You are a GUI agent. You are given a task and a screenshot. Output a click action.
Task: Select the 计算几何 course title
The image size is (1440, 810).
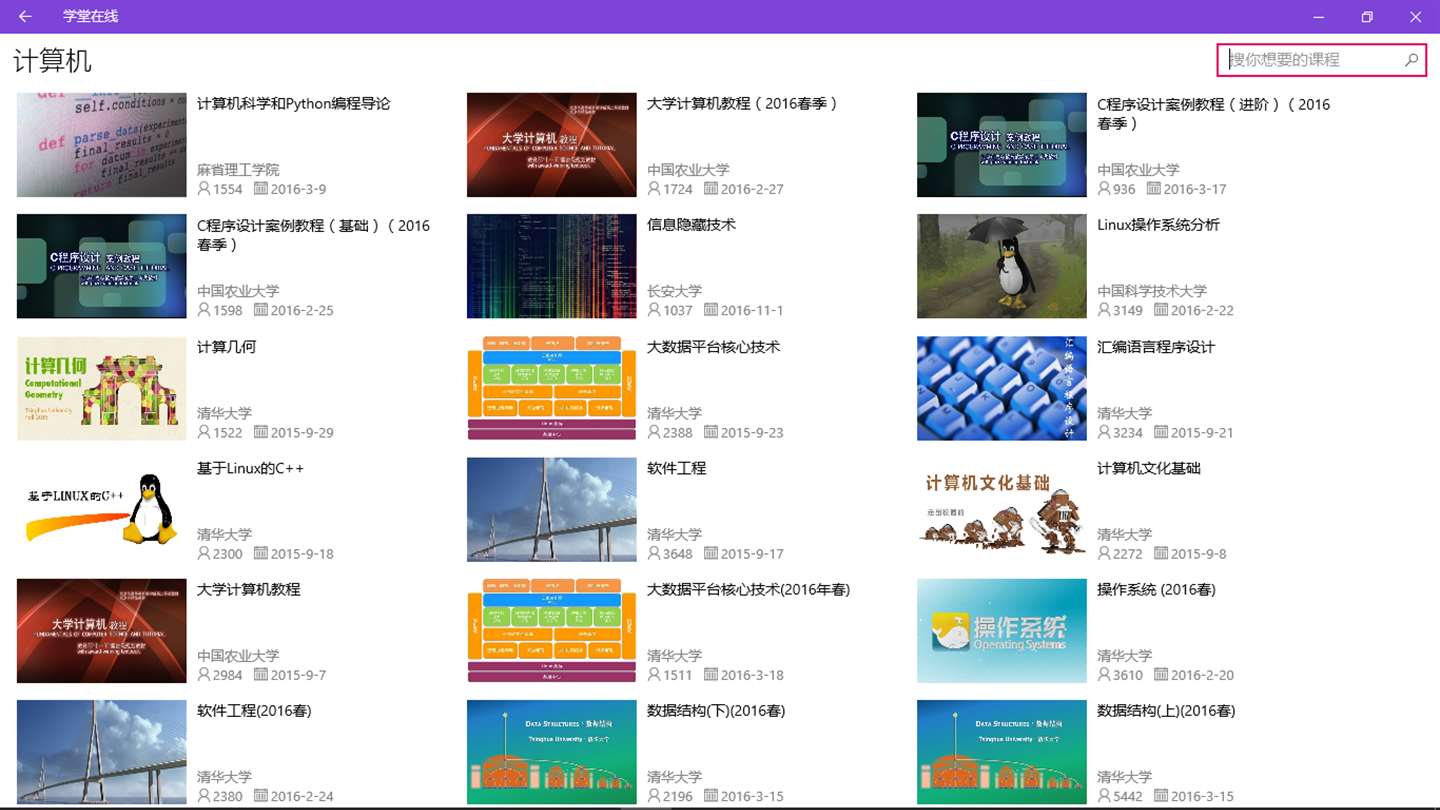click(x=227, y=347)
